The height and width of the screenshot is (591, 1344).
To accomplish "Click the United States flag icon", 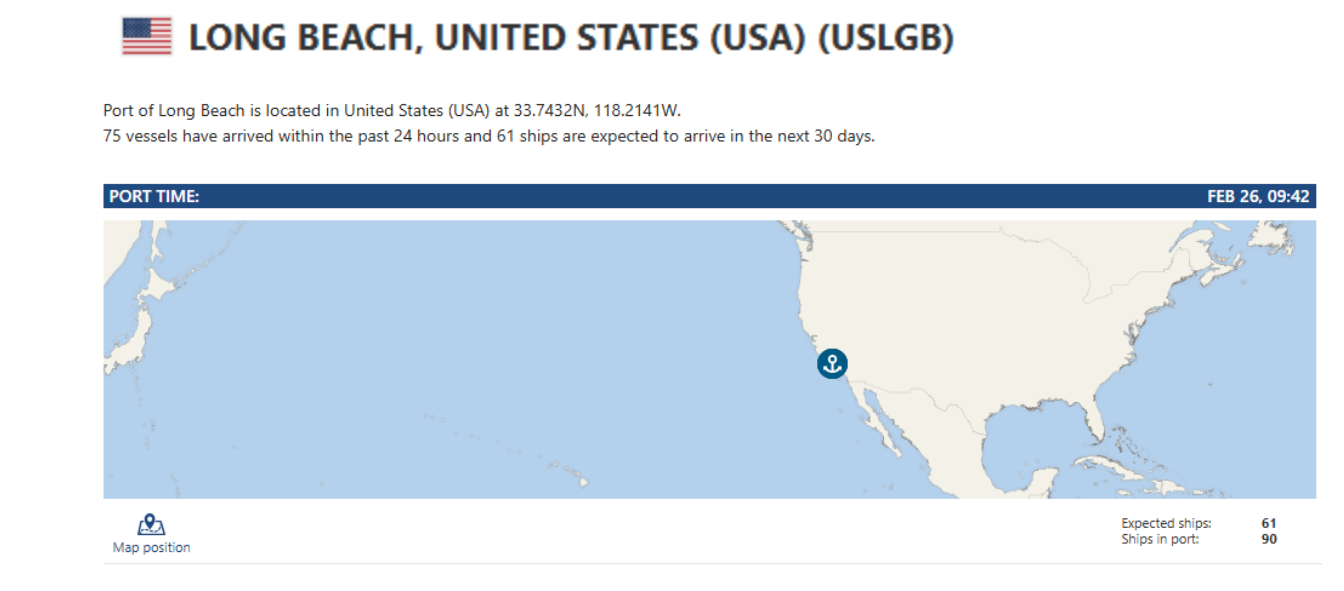I will (x=147, y=37).
